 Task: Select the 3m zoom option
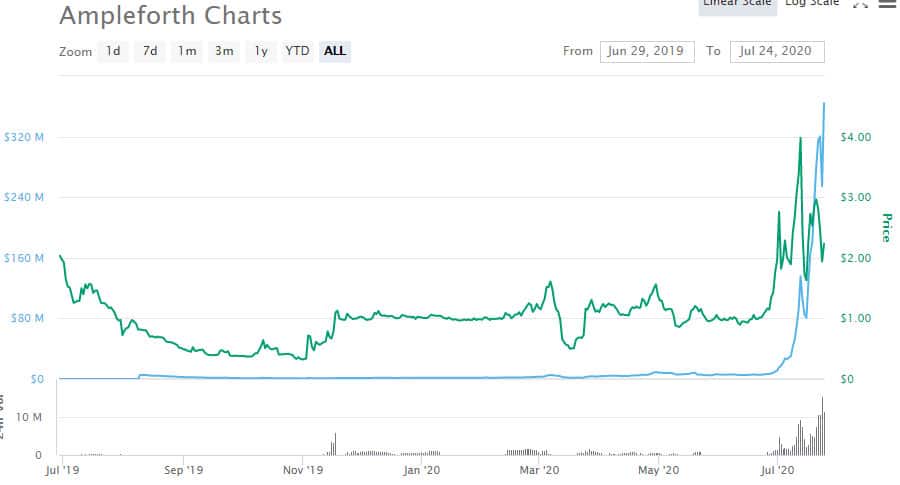224,51
